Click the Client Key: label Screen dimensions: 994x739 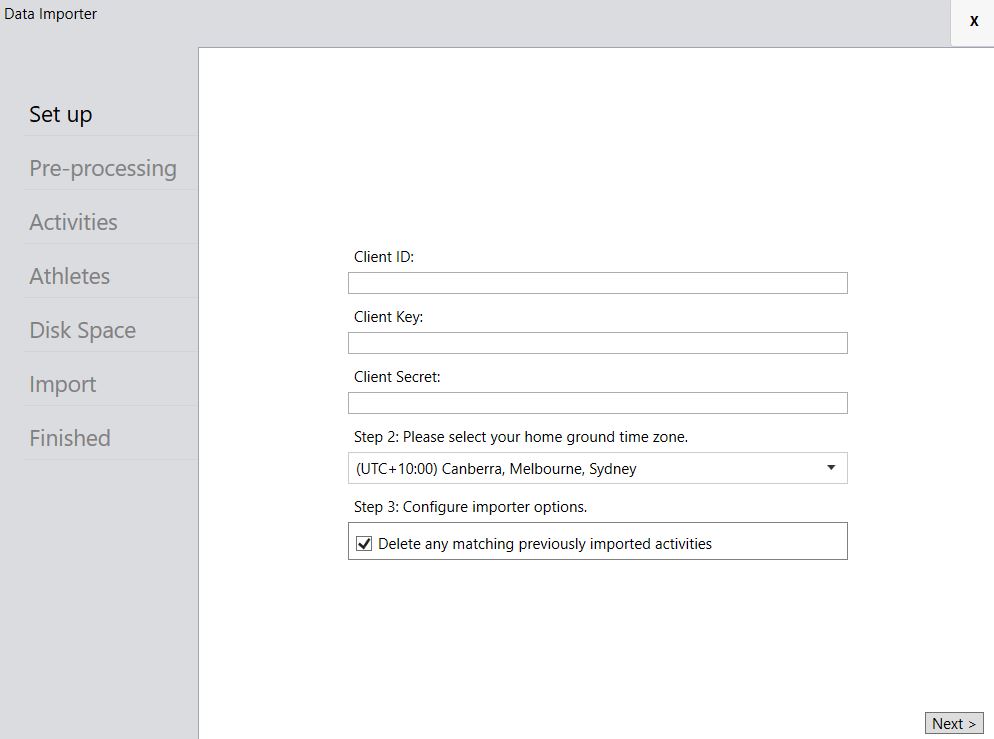pos(388,317)
